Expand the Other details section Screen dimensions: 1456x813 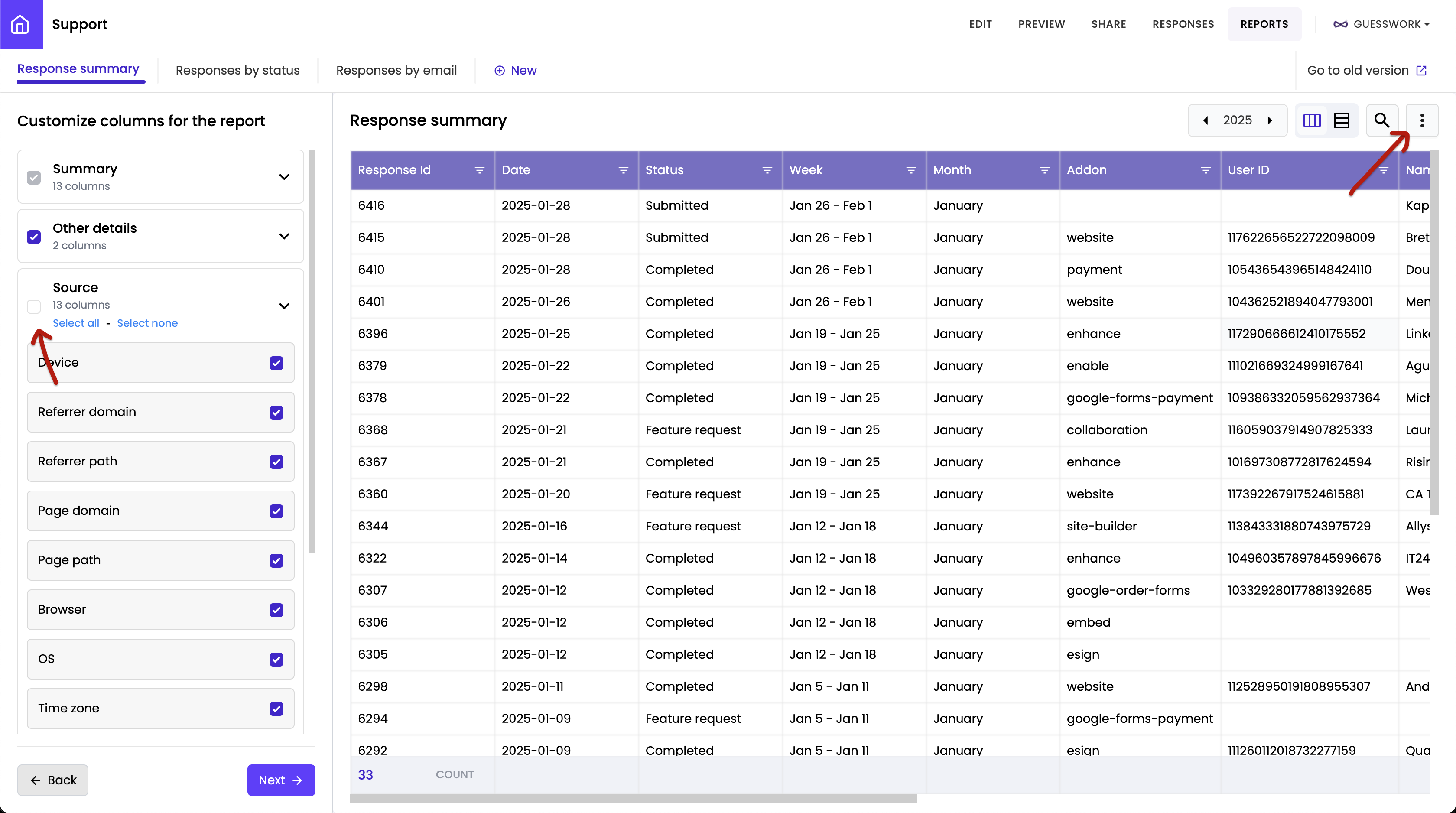pos(284,236)
